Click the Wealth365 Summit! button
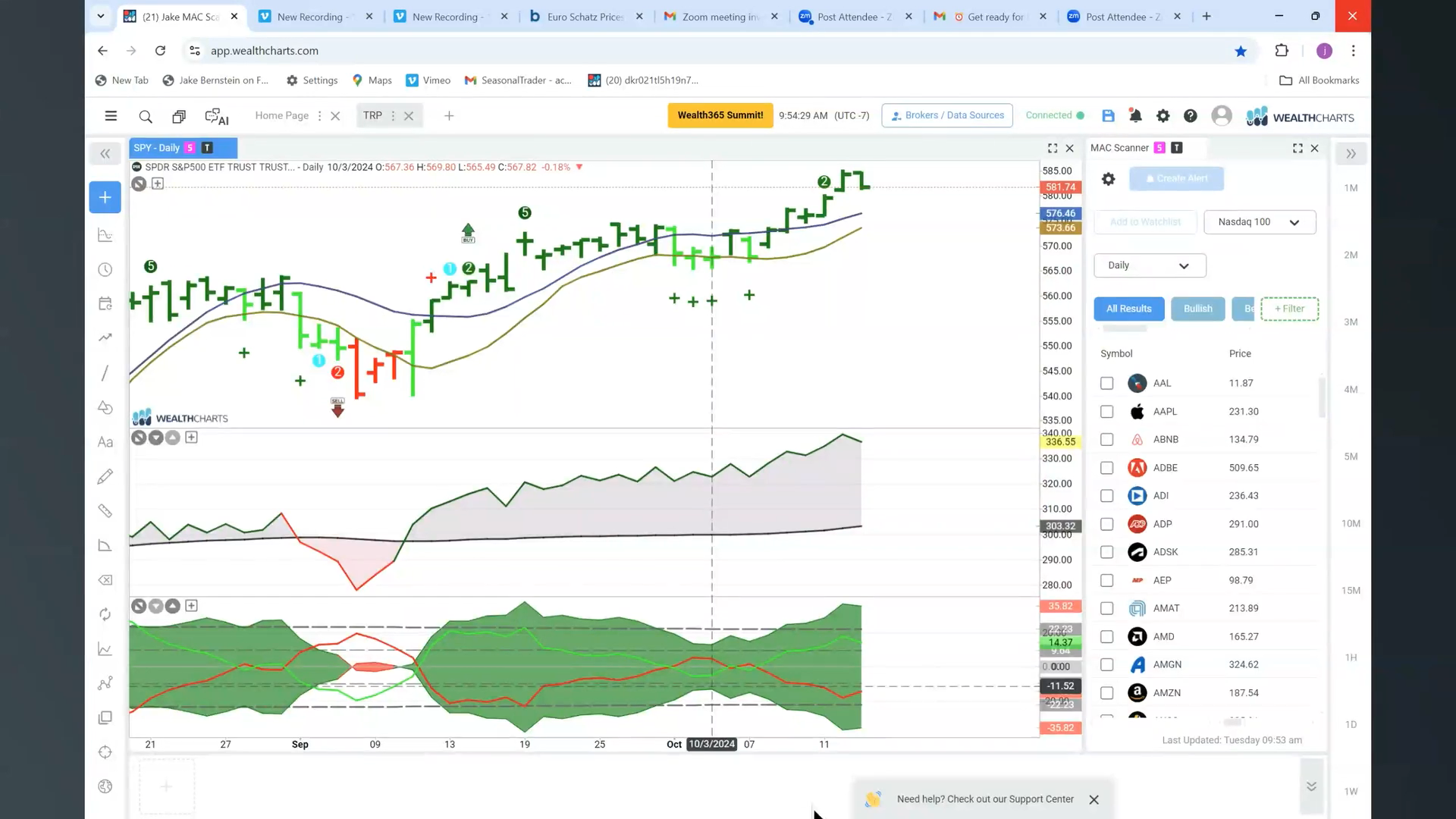Image resolution: width=1456 pixels, height=819 pixels. [720, 115]
